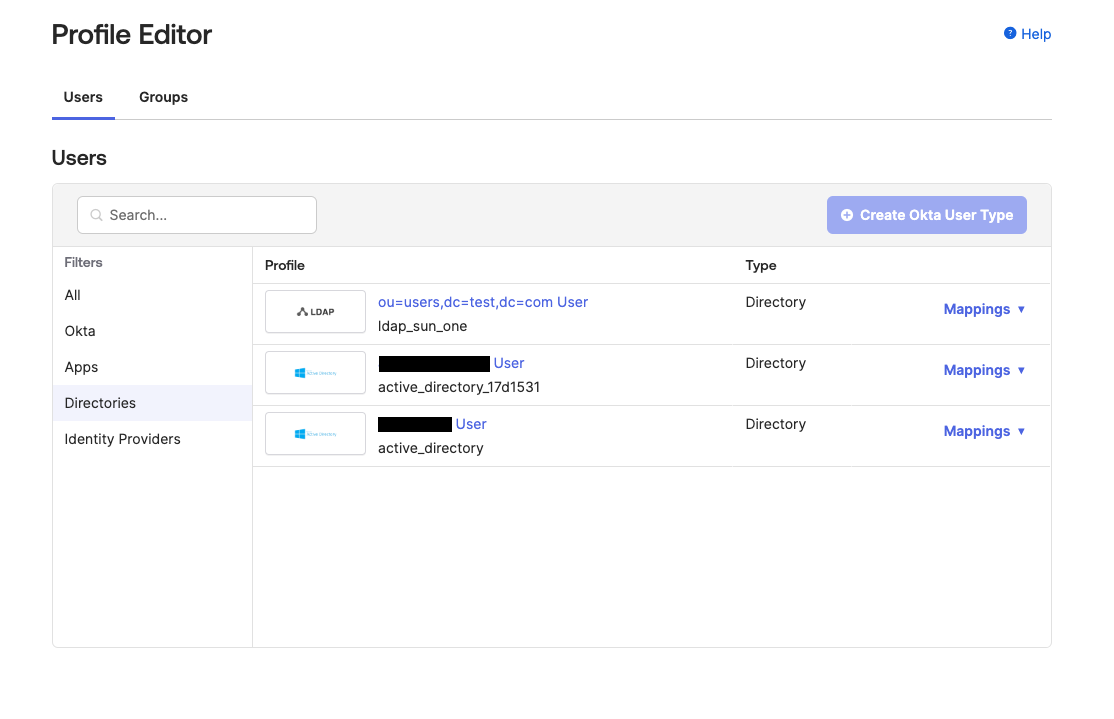
Task: Select the Users tab
Action: coord(83,97)
